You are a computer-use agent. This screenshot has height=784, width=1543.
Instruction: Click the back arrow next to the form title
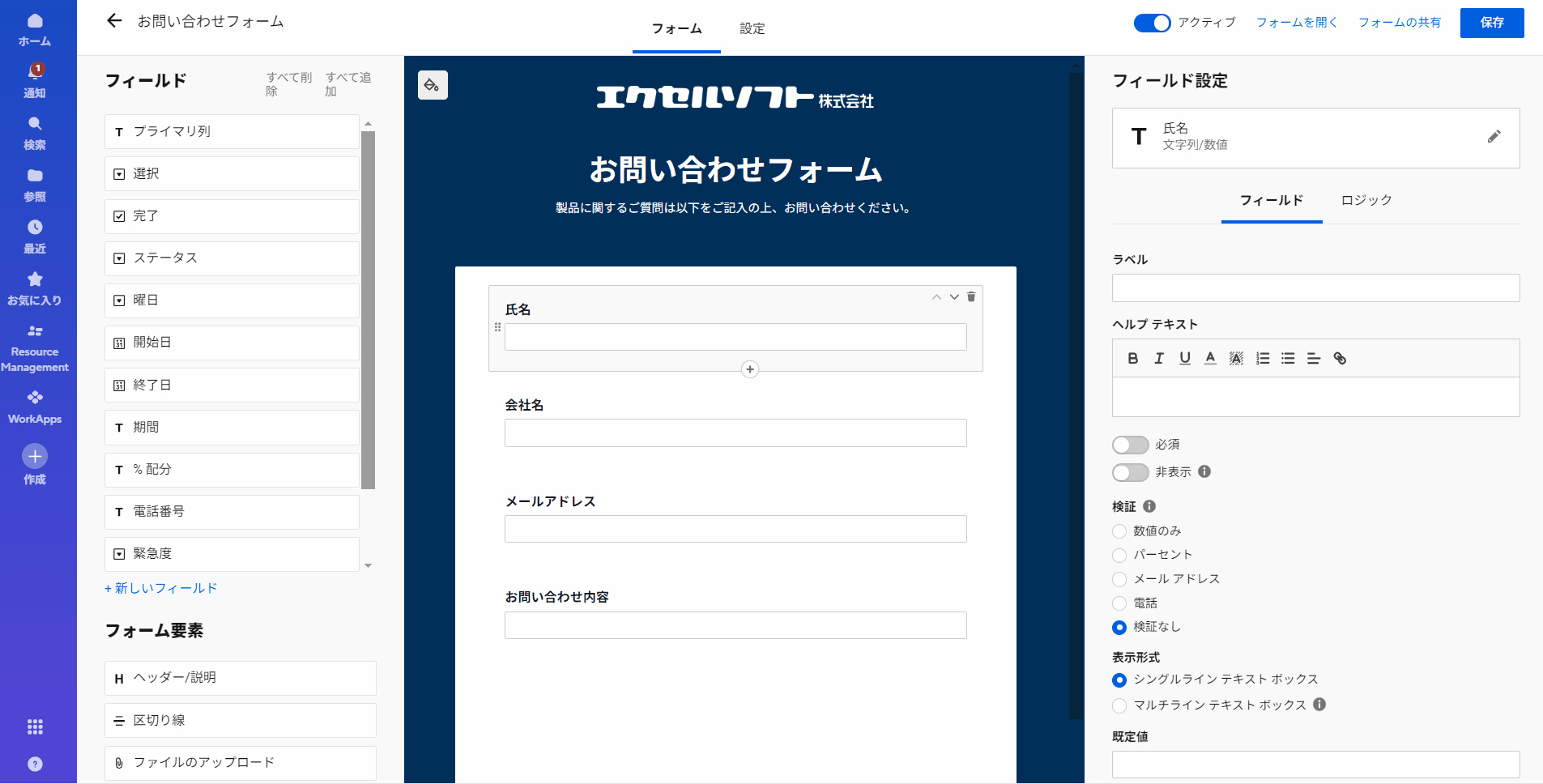(x=114, y=21)
